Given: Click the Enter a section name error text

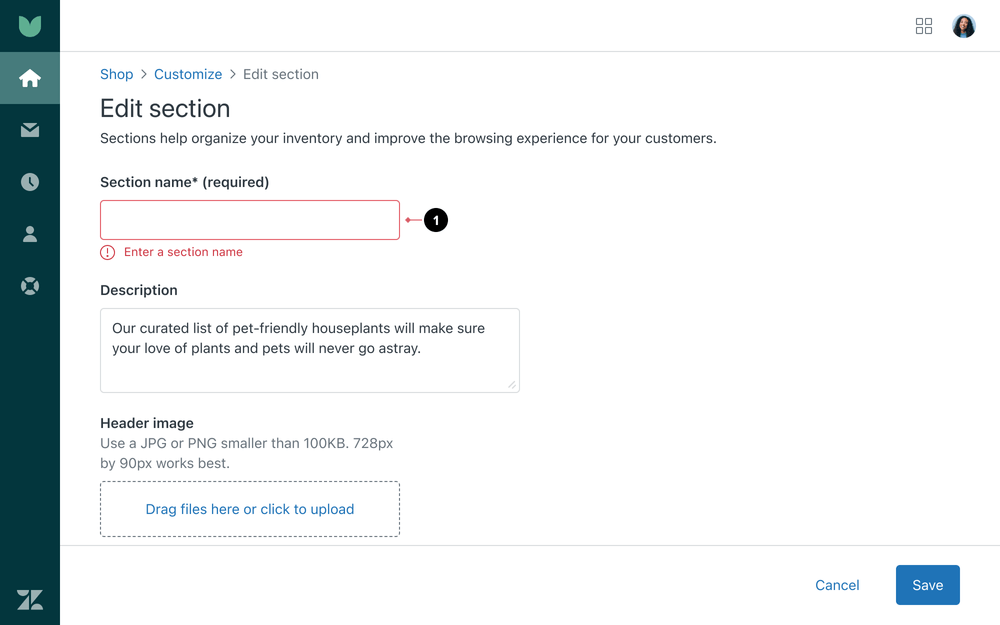Looking at the screenshot, I should coord(183,252).
